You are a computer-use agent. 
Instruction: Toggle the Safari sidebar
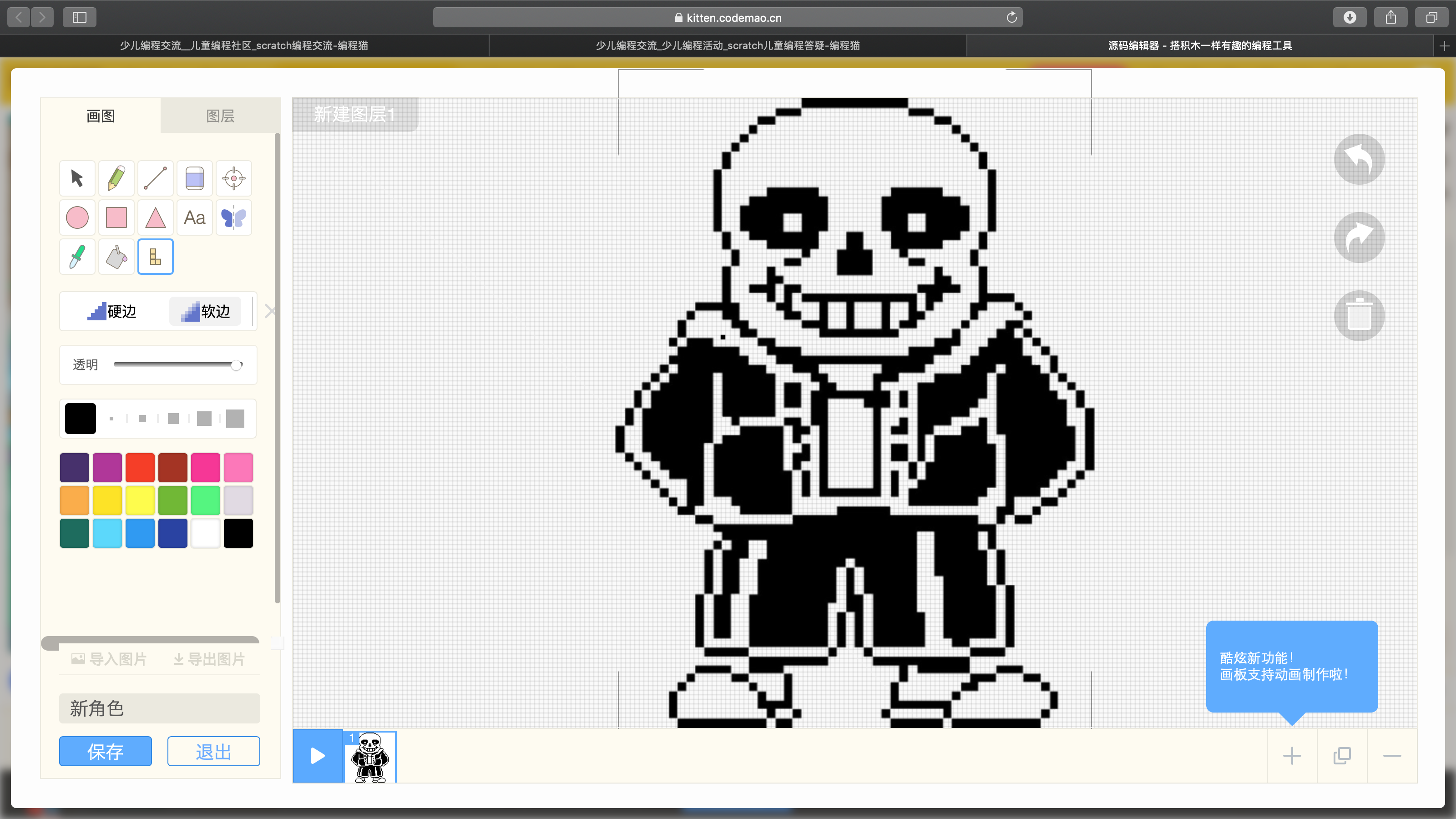(80, 18)
